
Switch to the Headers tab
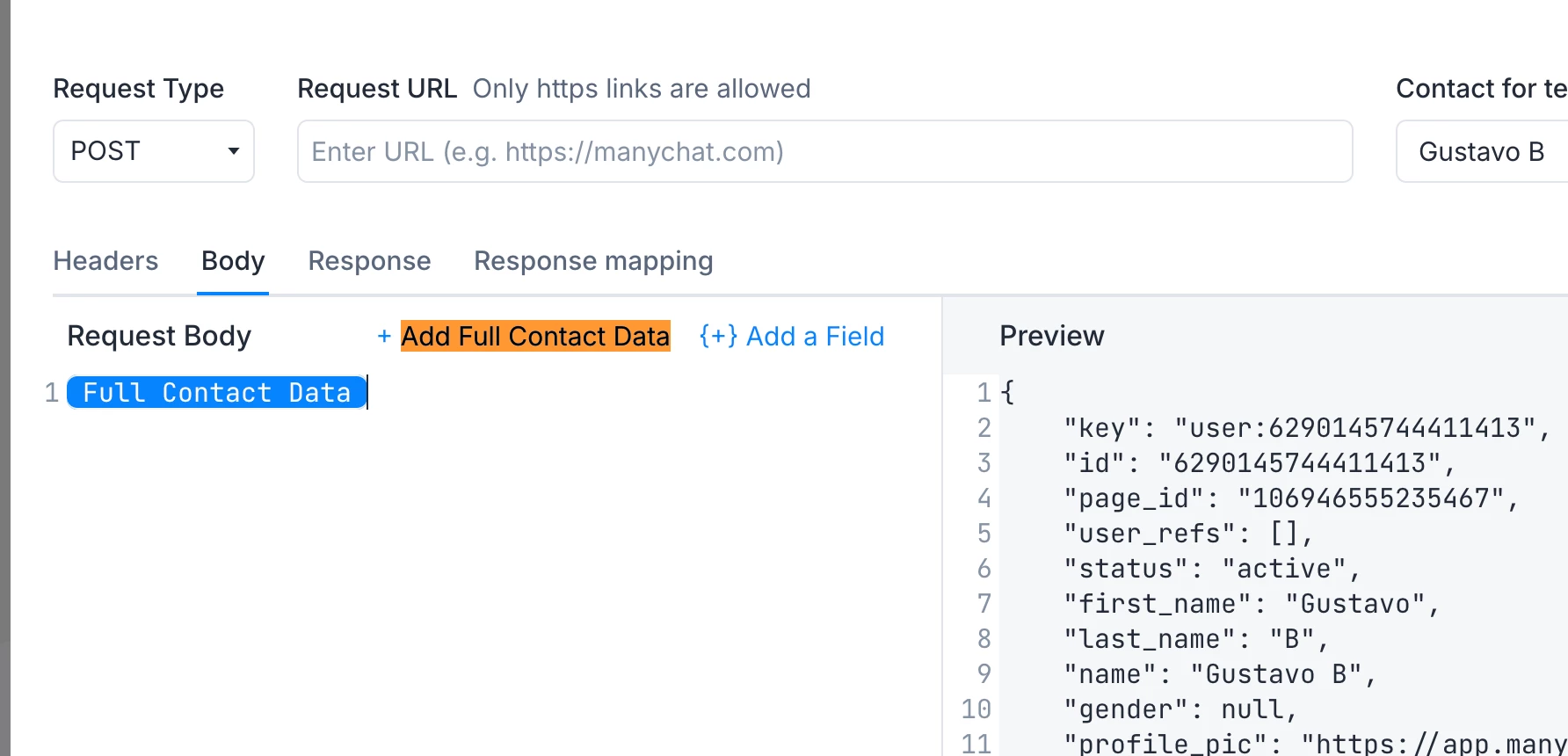(105, 261)
